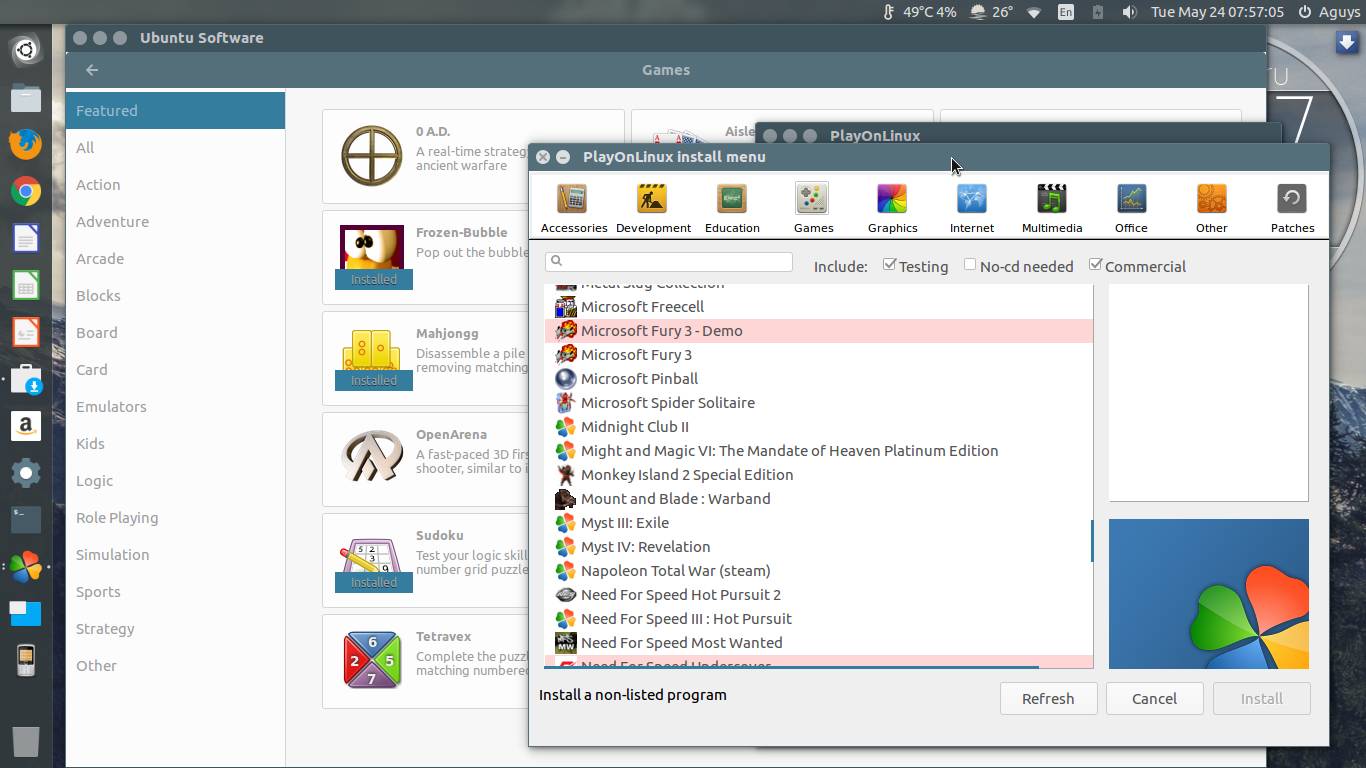Select Midnight Club II
Viewport: 1366px width, 768px height.
[819, 427]
